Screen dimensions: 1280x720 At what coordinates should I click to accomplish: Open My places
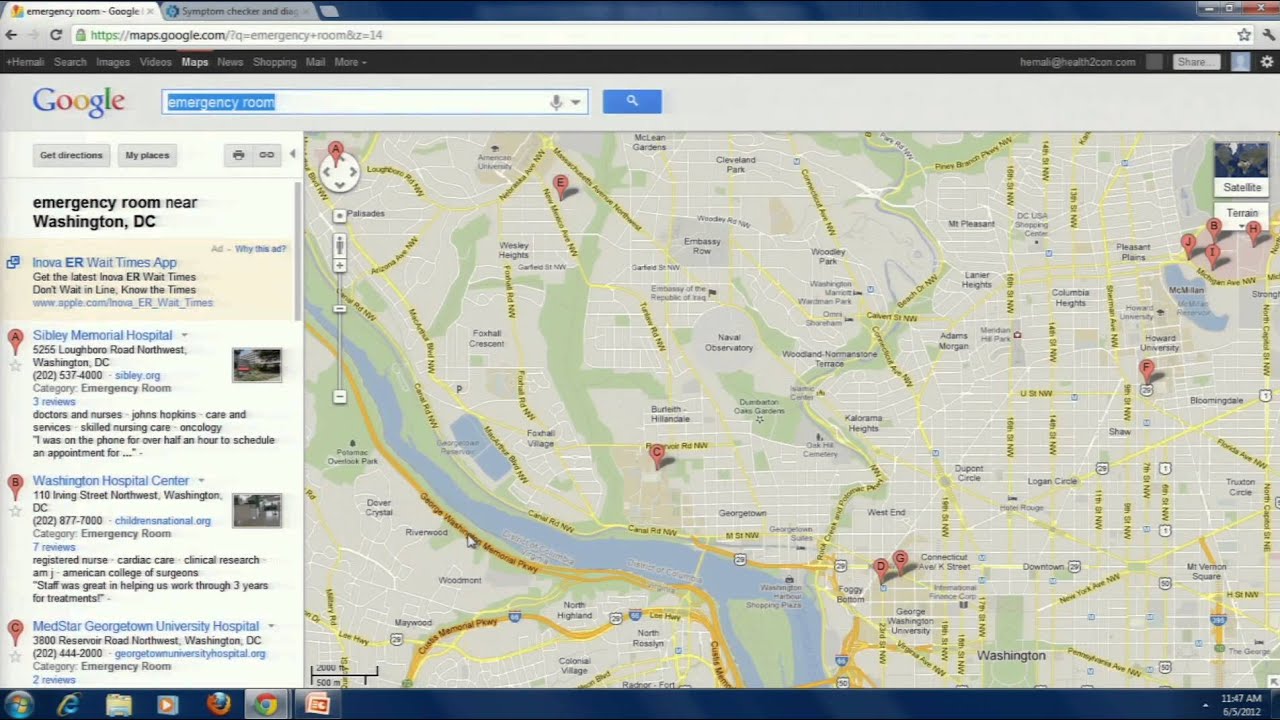click(147, 155)
